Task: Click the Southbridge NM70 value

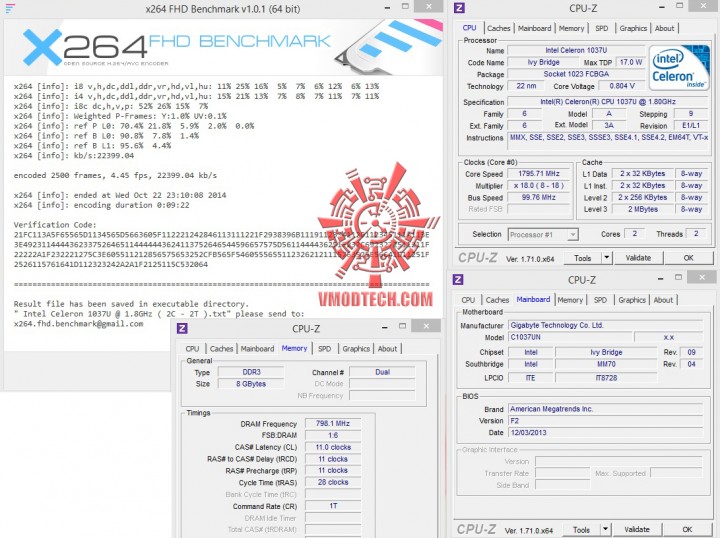Action: point(606,364)
